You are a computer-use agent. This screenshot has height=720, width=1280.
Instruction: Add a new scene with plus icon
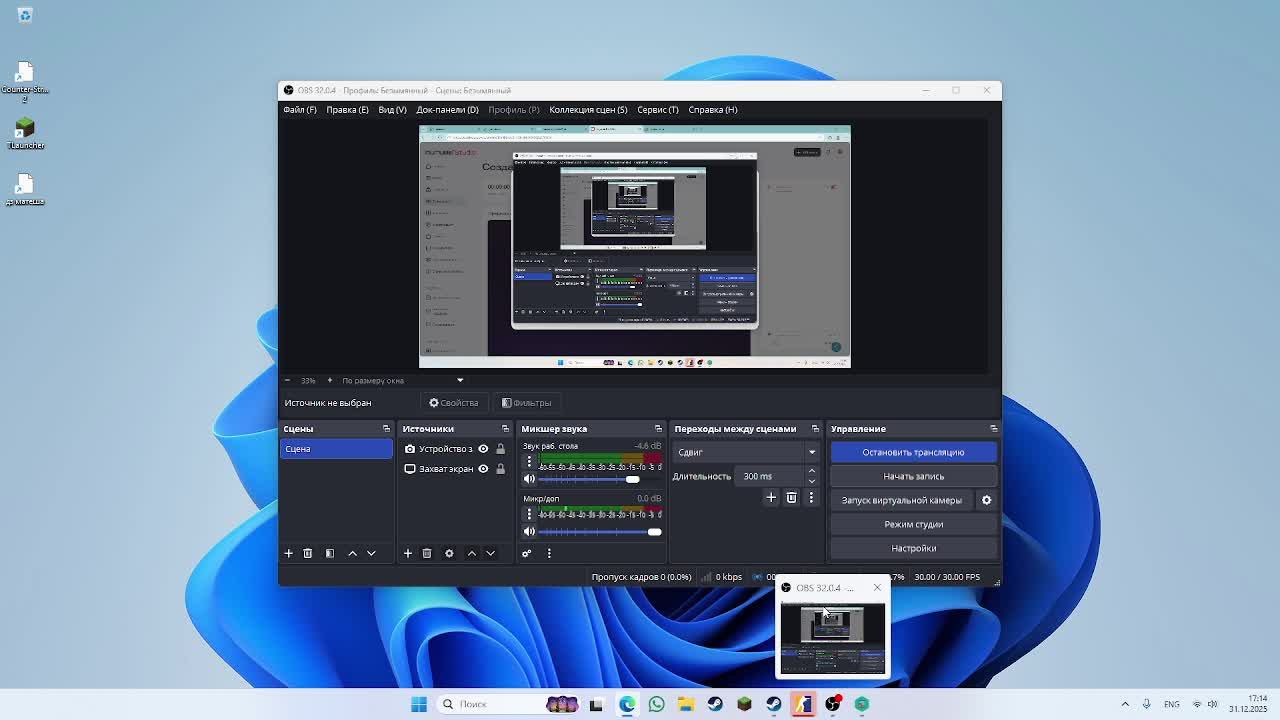tap(288, 553)
